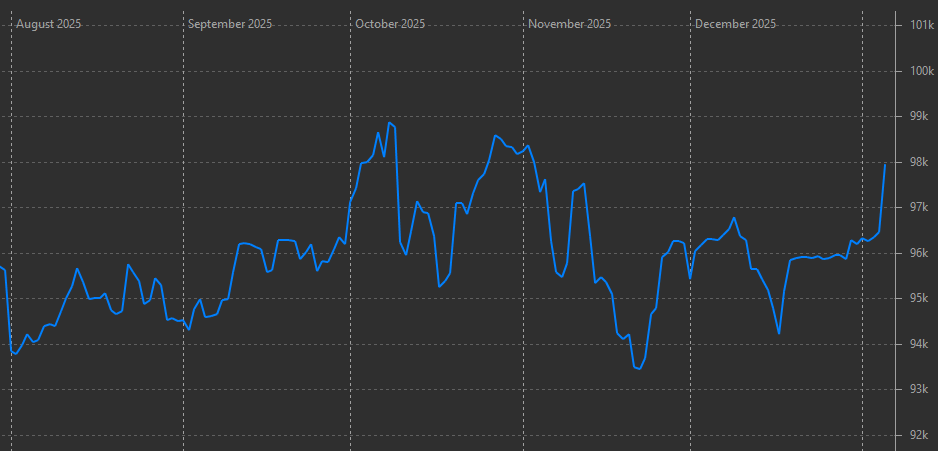Click the highest October peak on the line

pyautogui.click(x=389, y=123)
